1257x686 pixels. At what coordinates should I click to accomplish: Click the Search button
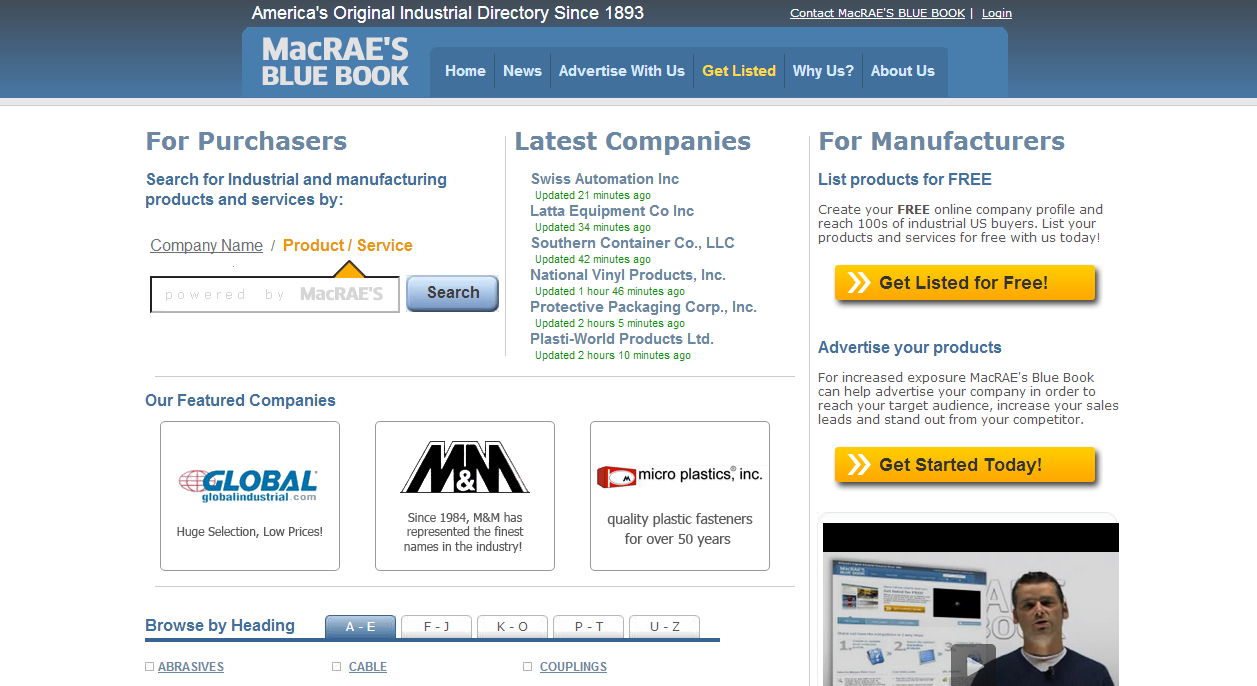(453, 293)
